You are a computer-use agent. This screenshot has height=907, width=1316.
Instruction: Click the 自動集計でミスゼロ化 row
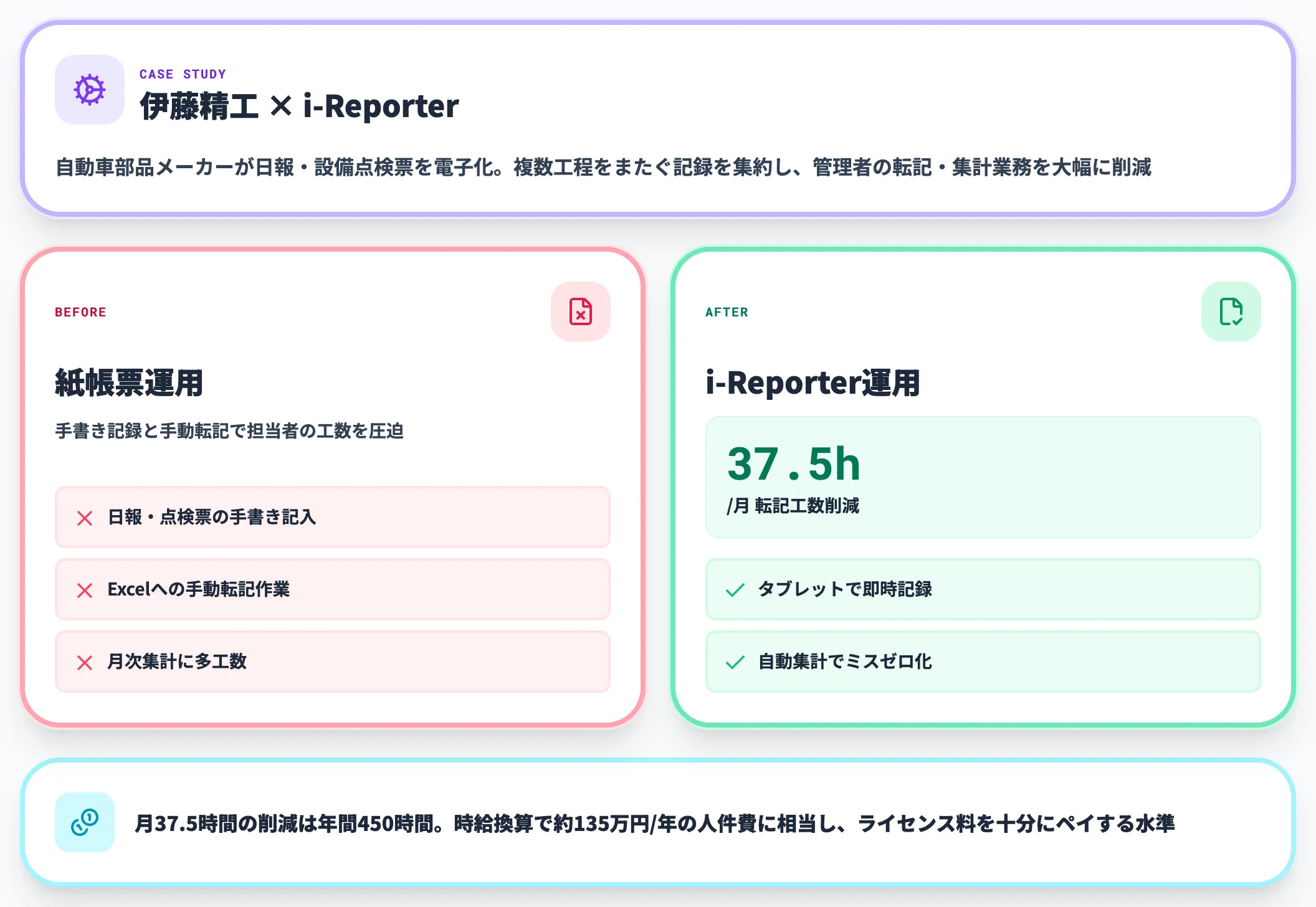(x=983, y=662)
